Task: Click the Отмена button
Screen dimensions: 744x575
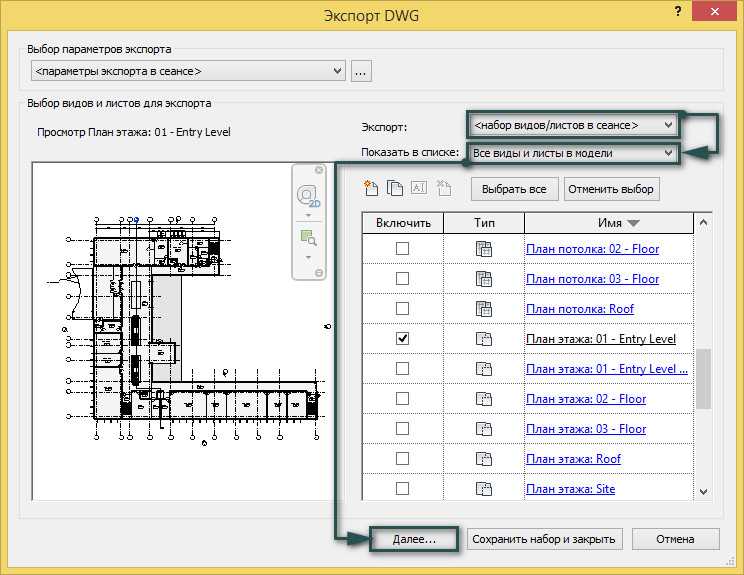Action: point(675,539)
